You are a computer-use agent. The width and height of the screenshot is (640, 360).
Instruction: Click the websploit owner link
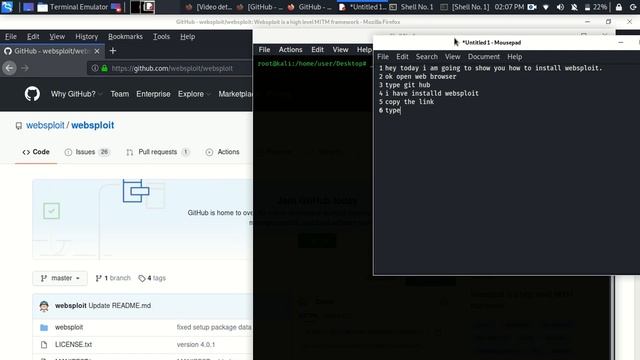pyautogui.click(x=45, y=125)
